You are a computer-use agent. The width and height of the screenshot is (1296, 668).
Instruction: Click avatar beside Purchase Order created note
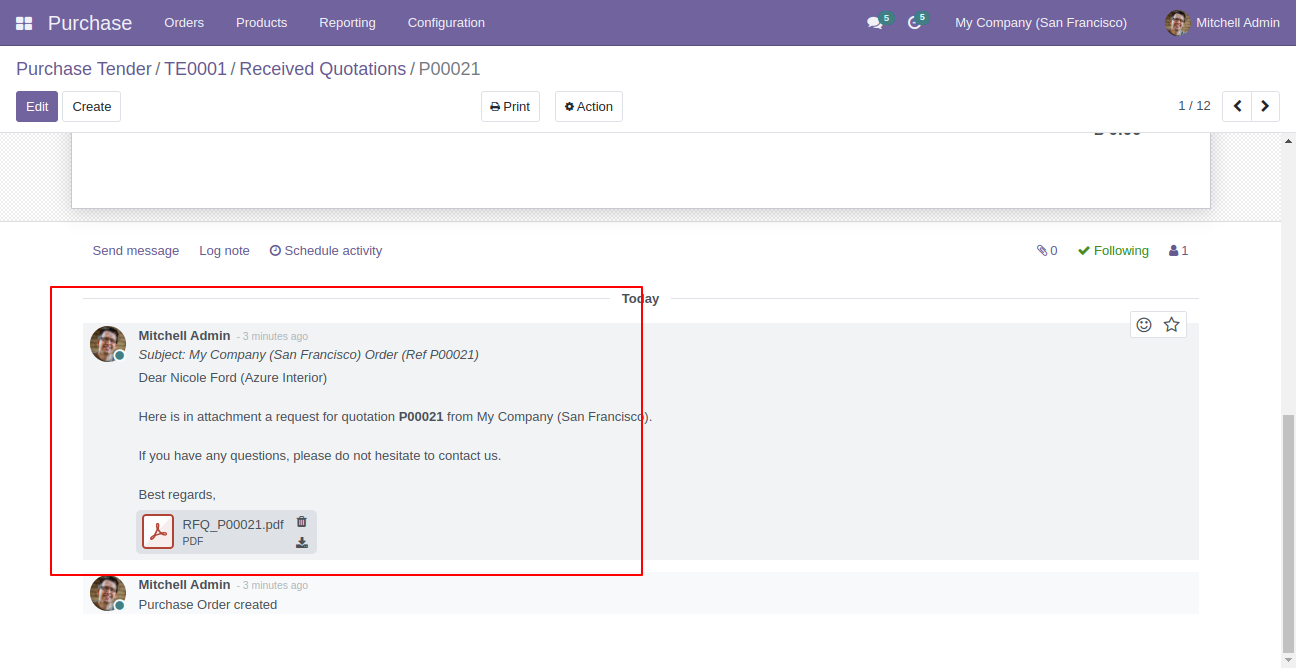[108, 593]
